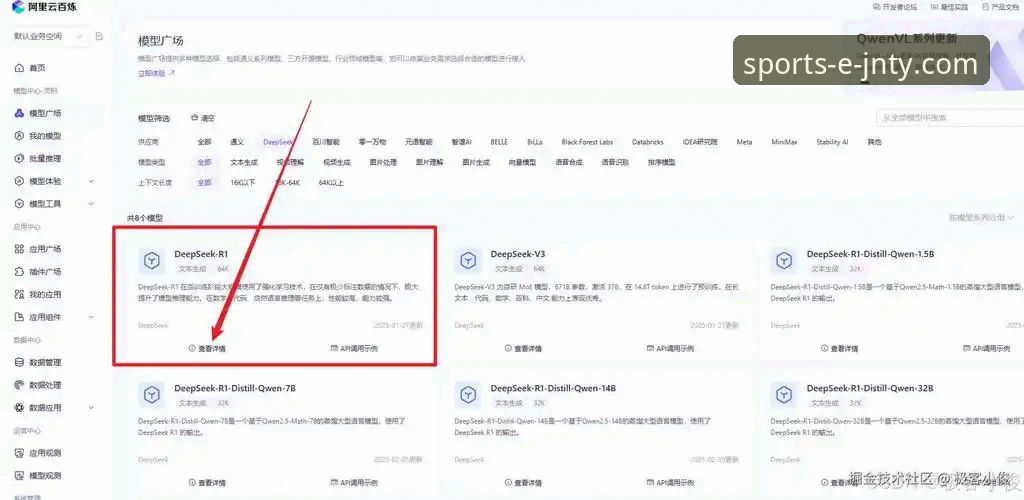Click the 数据应用 sidebar icon
The height and width of the screenshot is (500, 1024).
pyautogui.click(x=19, y=407)
